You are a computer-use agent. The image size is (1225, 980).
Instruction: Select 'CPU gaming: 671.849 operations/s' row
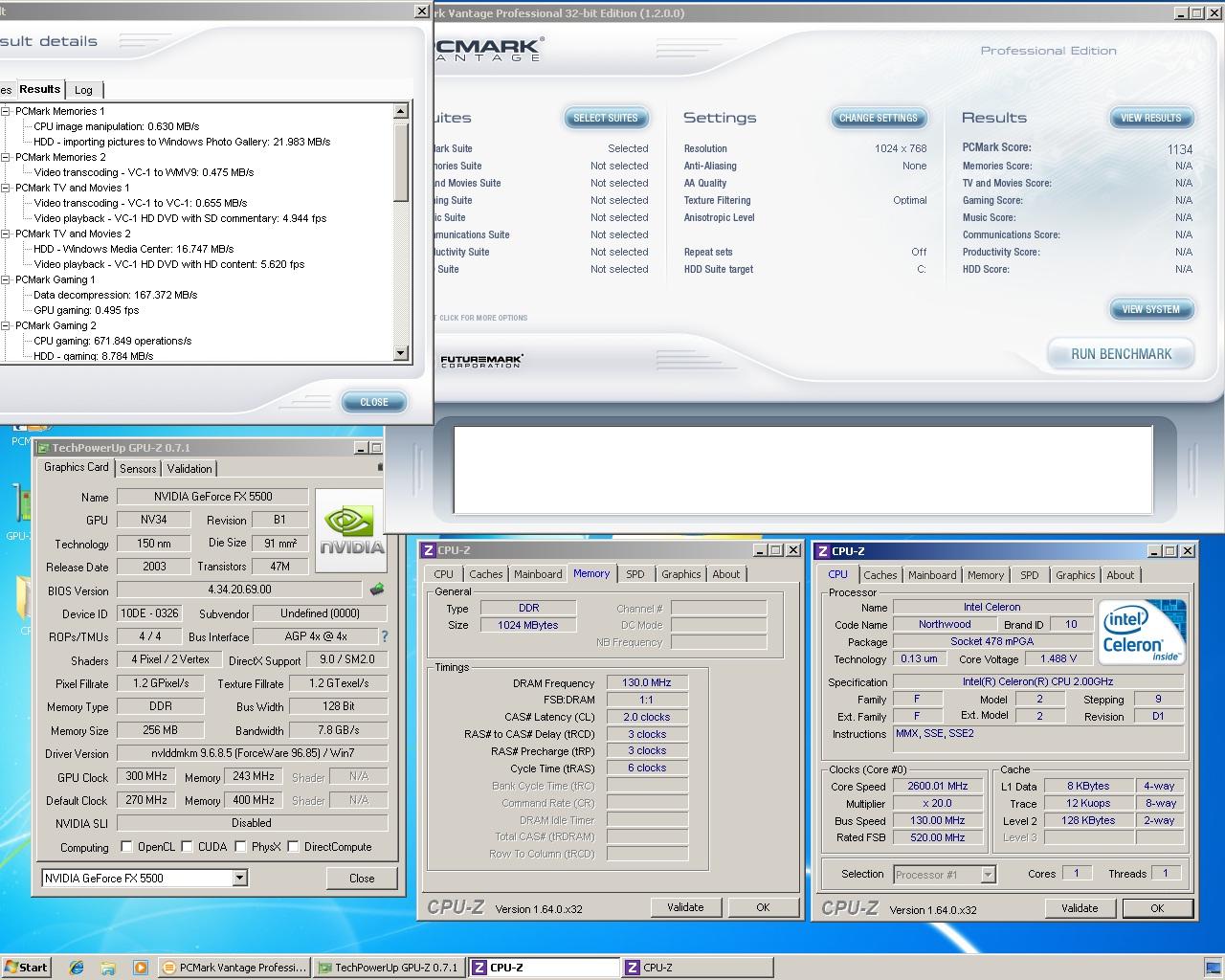pyautogui.click(x=112, y=341)
